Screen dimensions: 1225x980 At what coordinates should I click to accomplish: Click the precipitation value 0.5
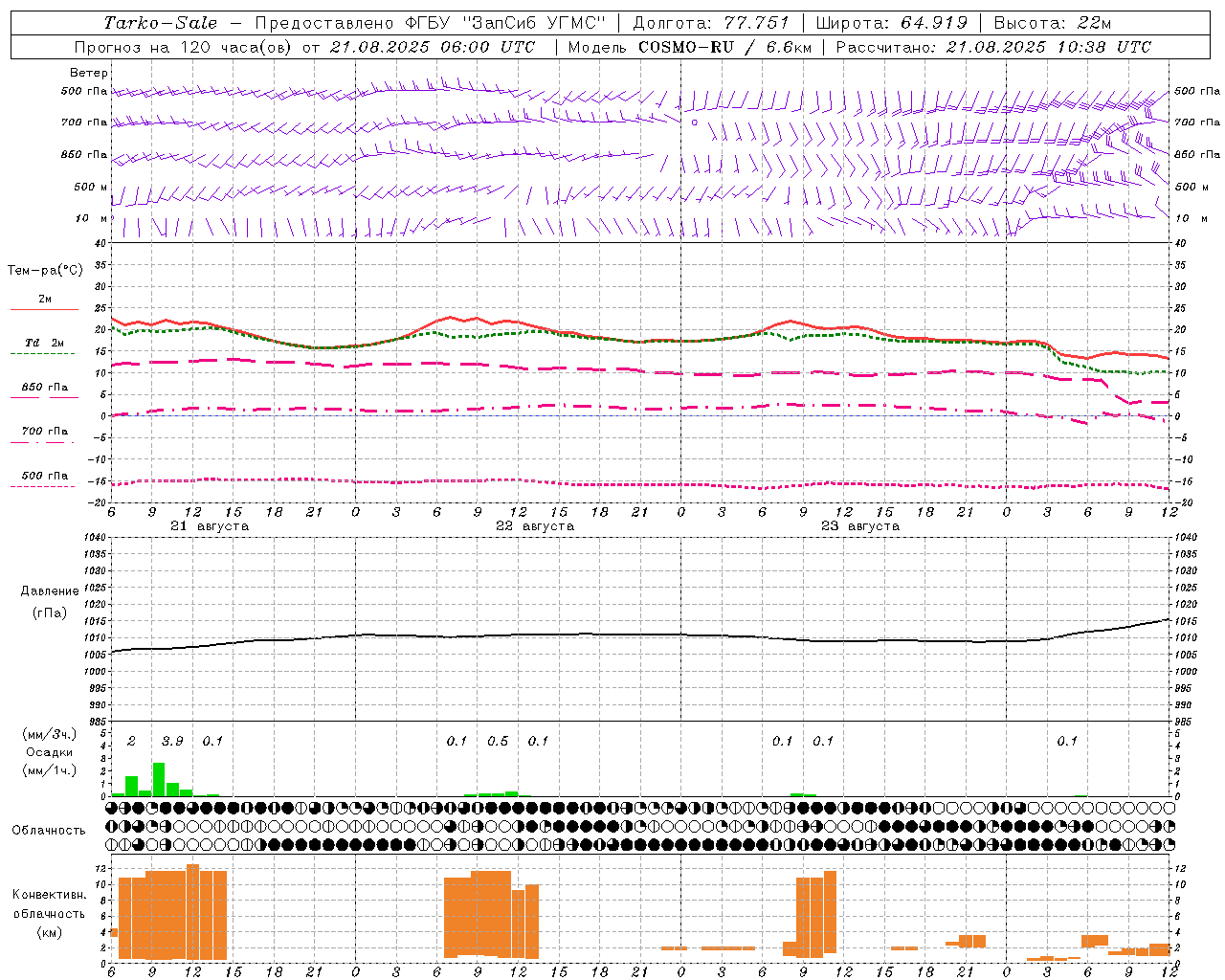click(x=498, y=742)
